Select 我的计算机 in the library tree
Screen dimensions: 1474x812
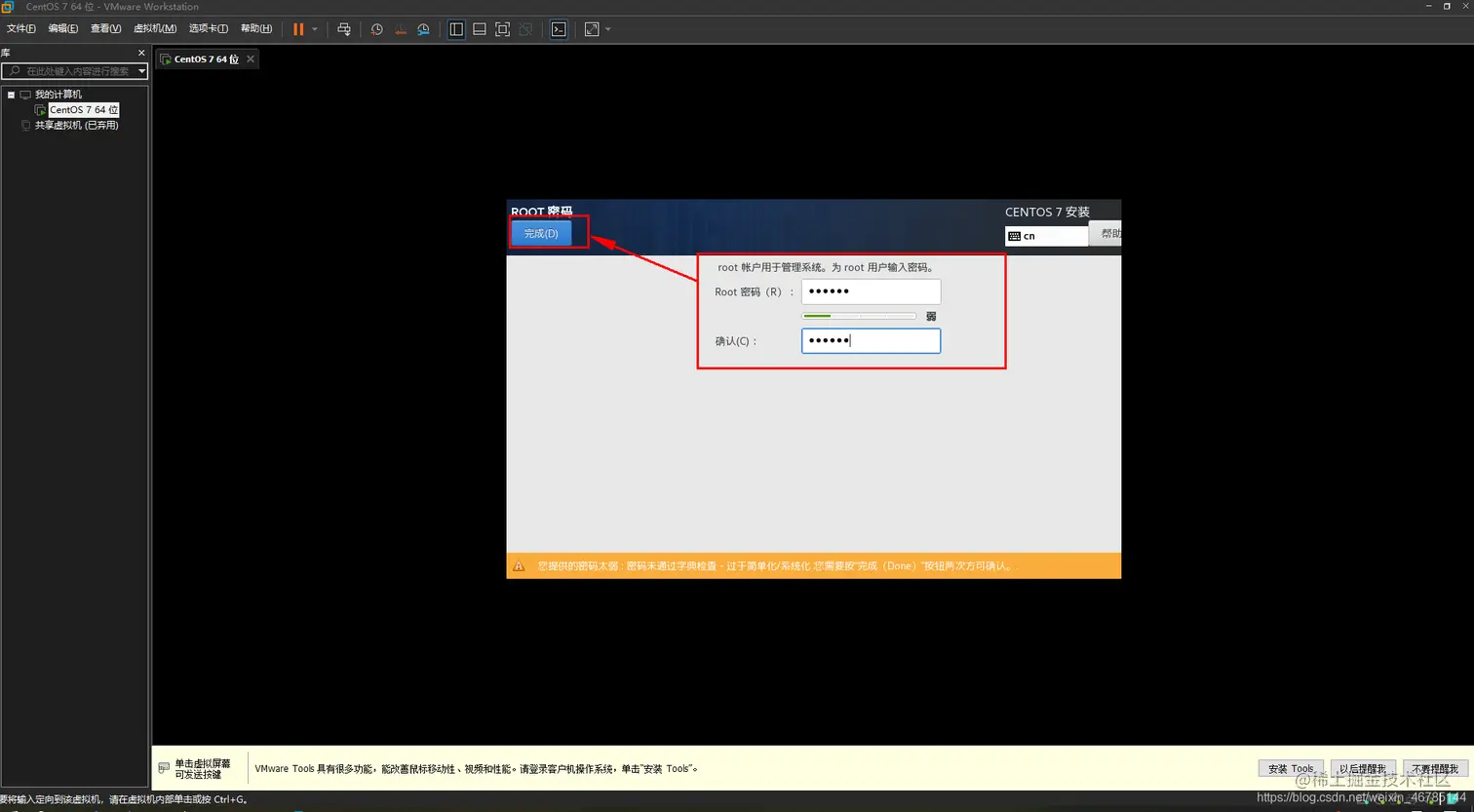click(58, 95)
